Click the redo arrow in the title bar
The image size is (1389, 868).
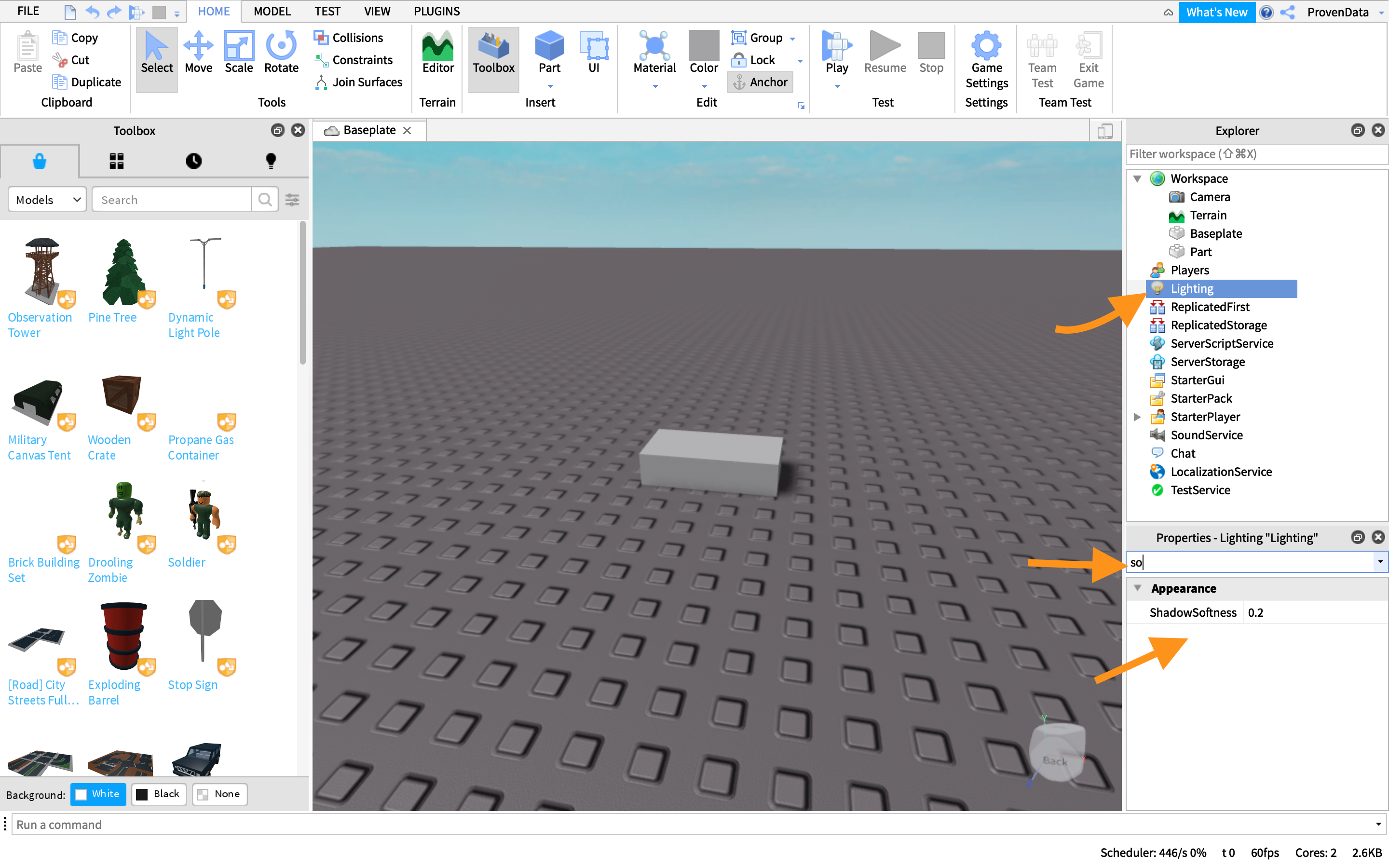(x=114, y=12)
